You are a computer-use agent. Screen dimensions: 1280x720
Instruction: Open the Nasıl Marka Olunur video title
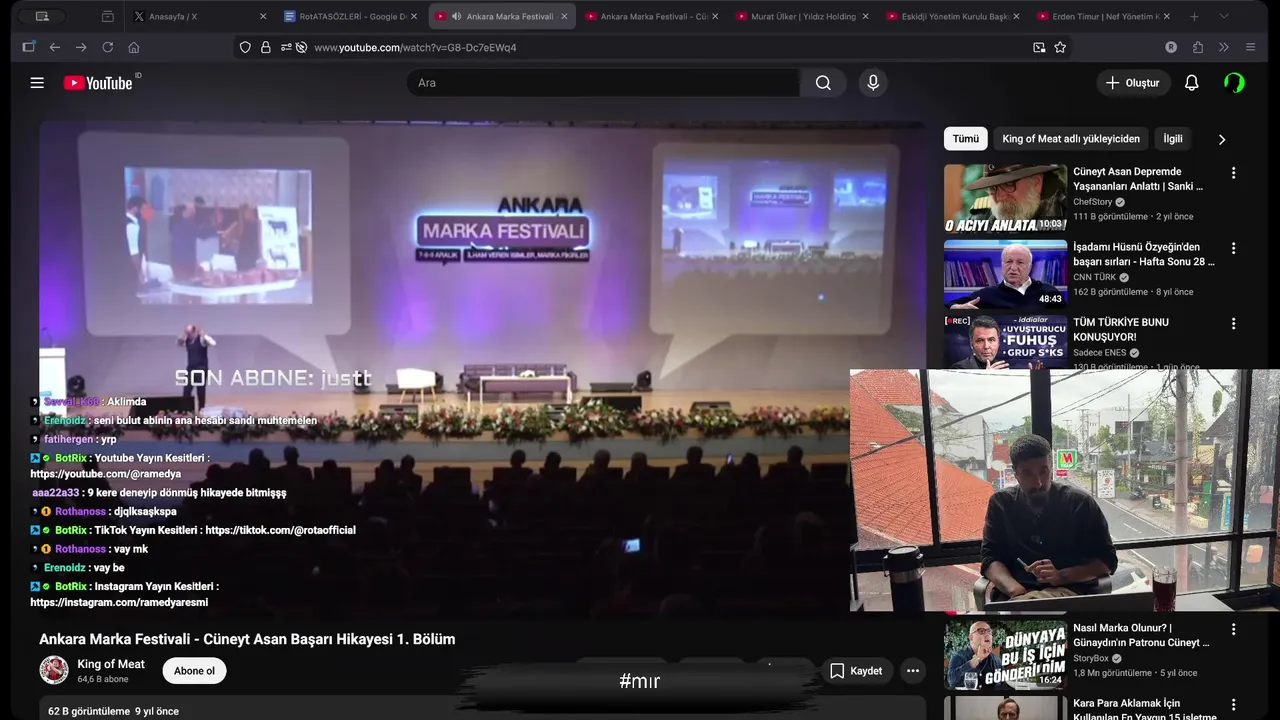(x=1141, y=635)
